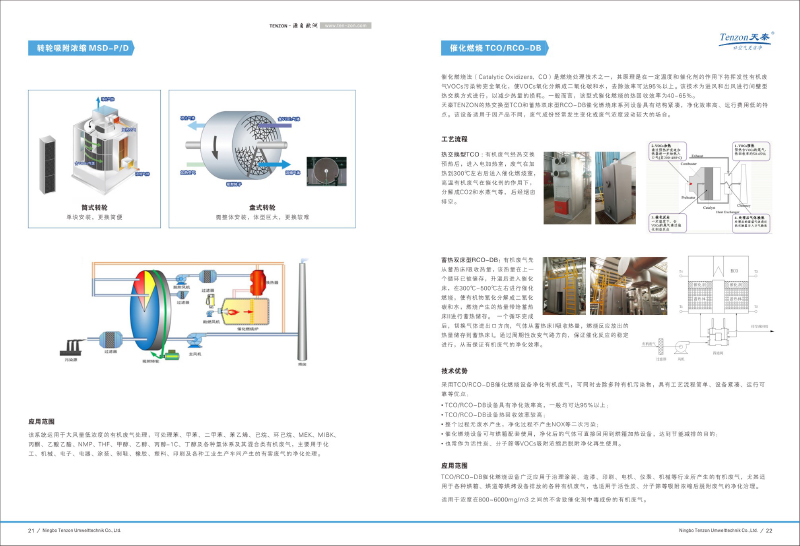Click the 技术优势 heading
800x546 pixels.
pos(454,371)
